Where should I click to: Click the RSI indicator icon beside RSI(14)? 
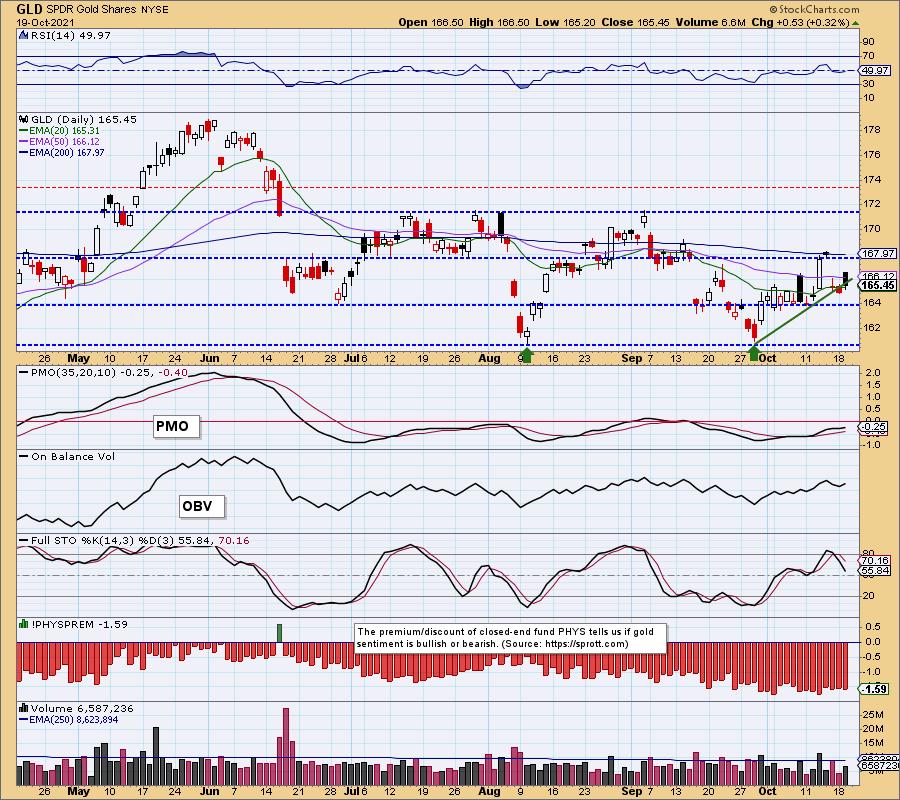(24, 35)
